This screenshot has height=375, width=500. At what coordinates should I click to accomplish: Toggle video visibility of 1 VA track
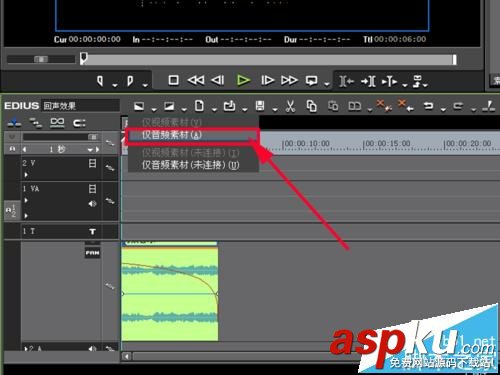(x=92, y=189)
